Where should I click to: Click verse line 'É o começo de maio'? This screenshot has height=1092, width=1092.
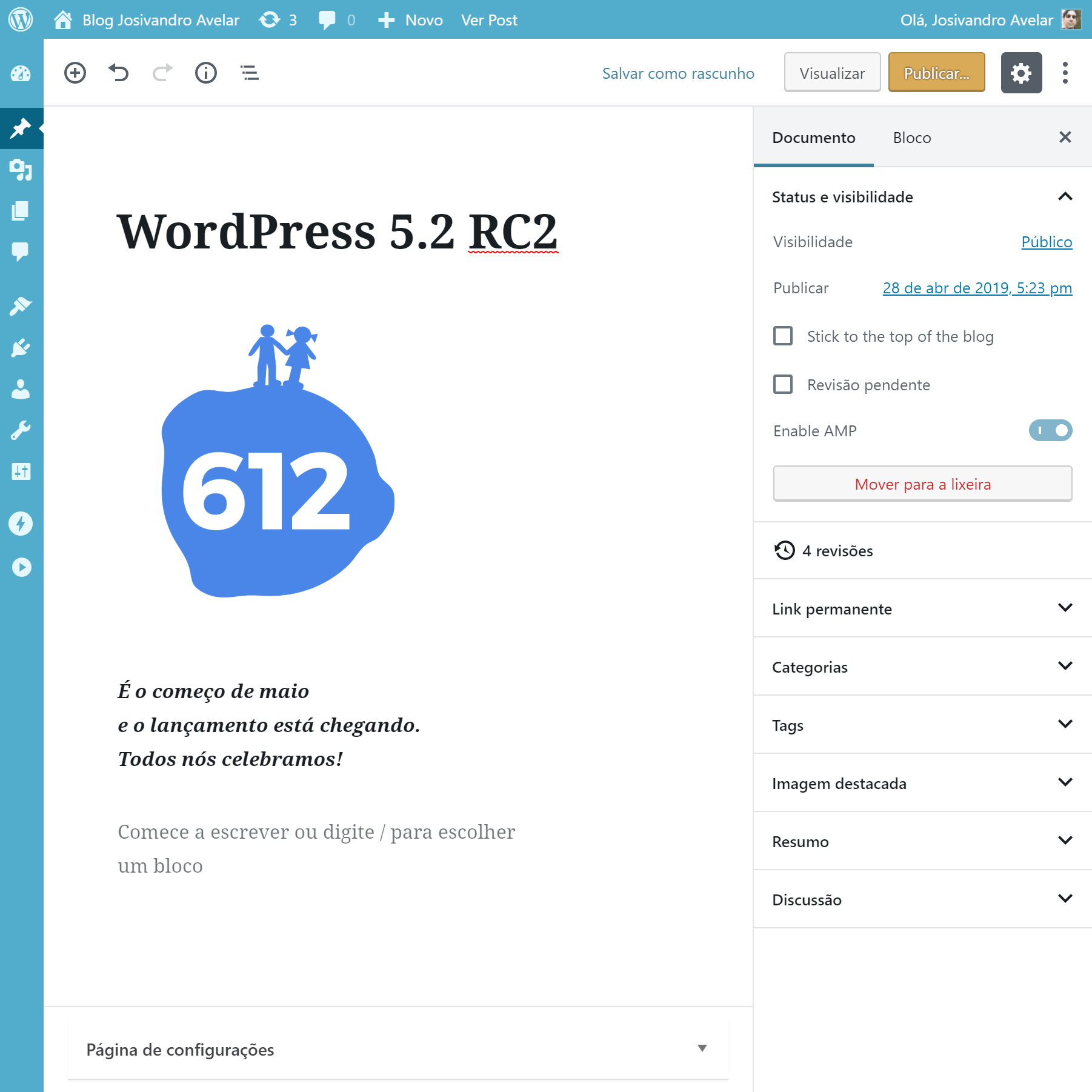[213, 691]
